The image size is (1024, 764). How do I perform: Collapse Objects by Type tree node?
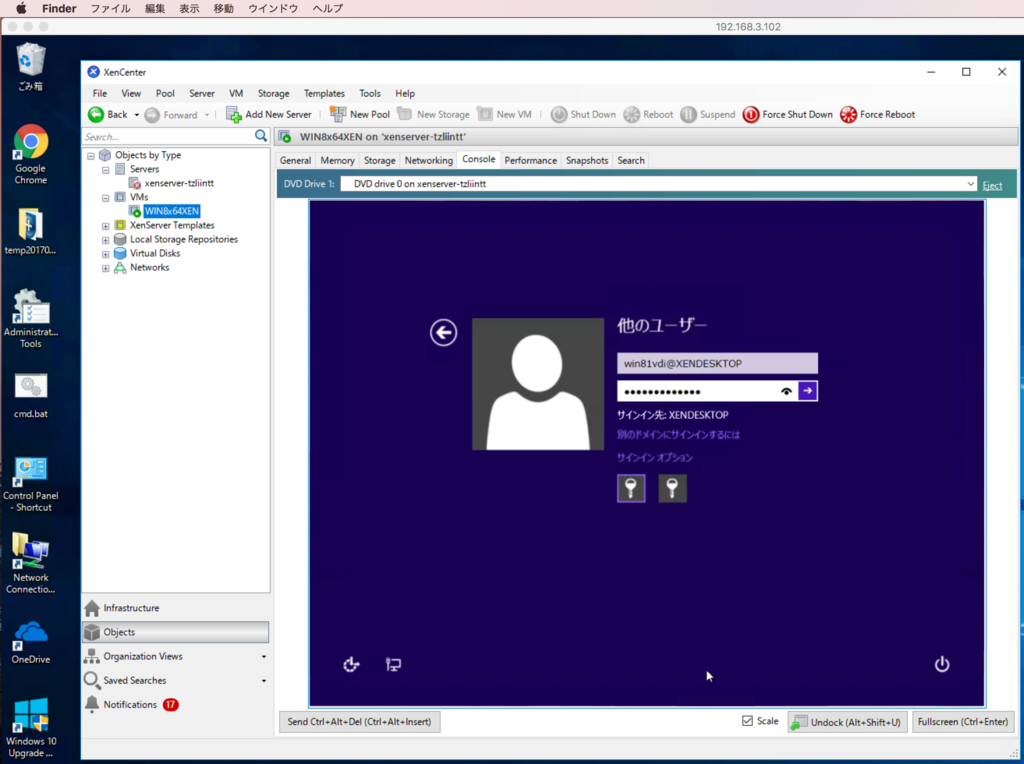91,155
